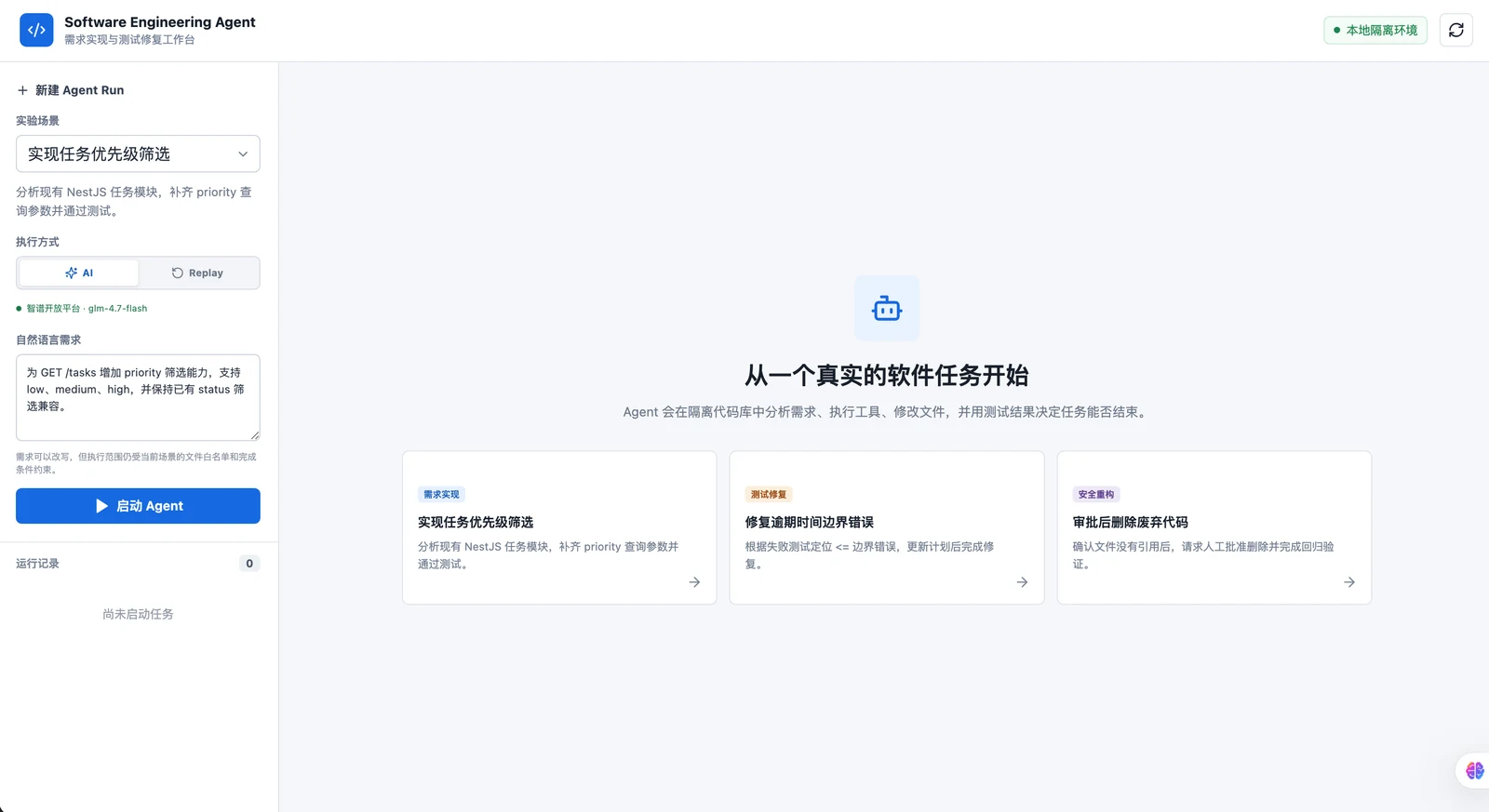
Task: Open the 实验场景 scenario dropdown
Action: click(138, 153)
